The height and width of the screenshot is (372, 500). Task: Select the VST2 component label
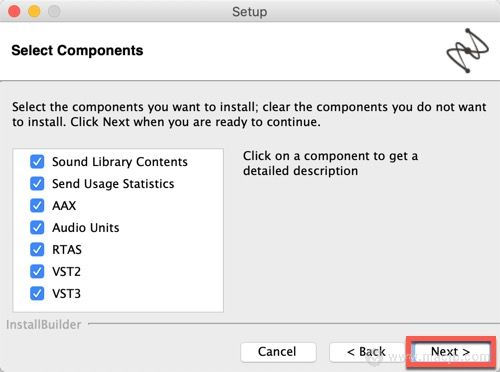[66, 272]
